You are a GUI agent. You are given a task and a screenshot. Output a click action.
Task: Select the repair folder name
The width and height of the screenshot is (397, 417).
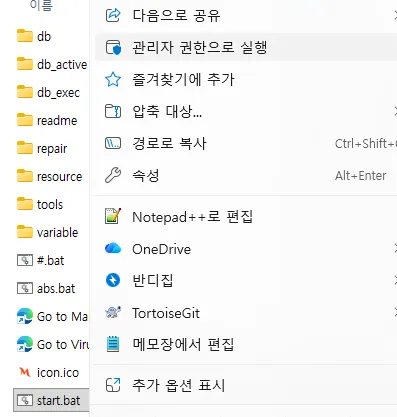[x=52, y=149]
